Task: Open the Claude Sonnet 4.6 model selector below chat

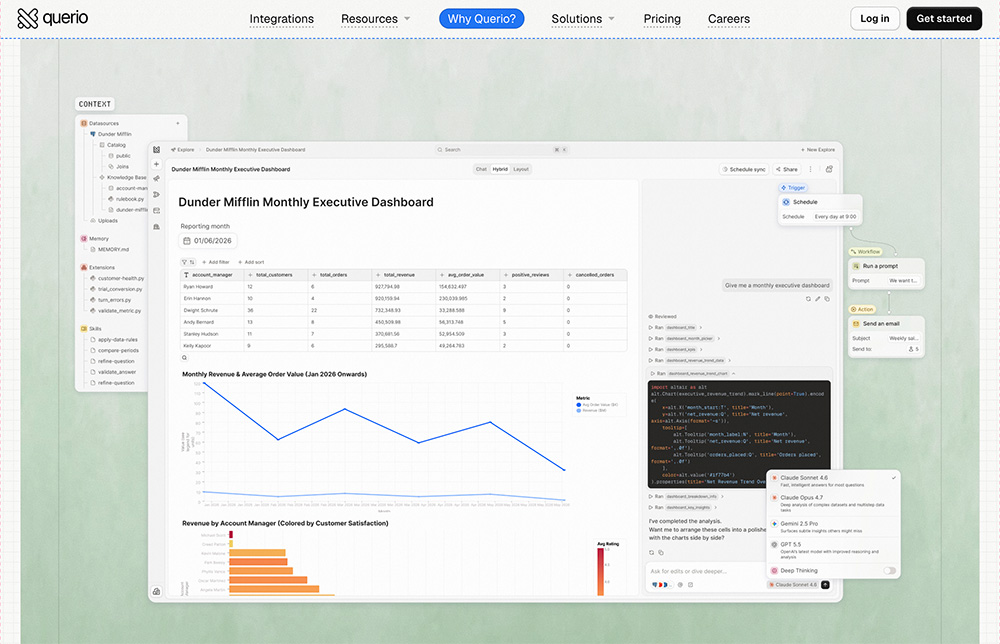Action: (793, 585)
